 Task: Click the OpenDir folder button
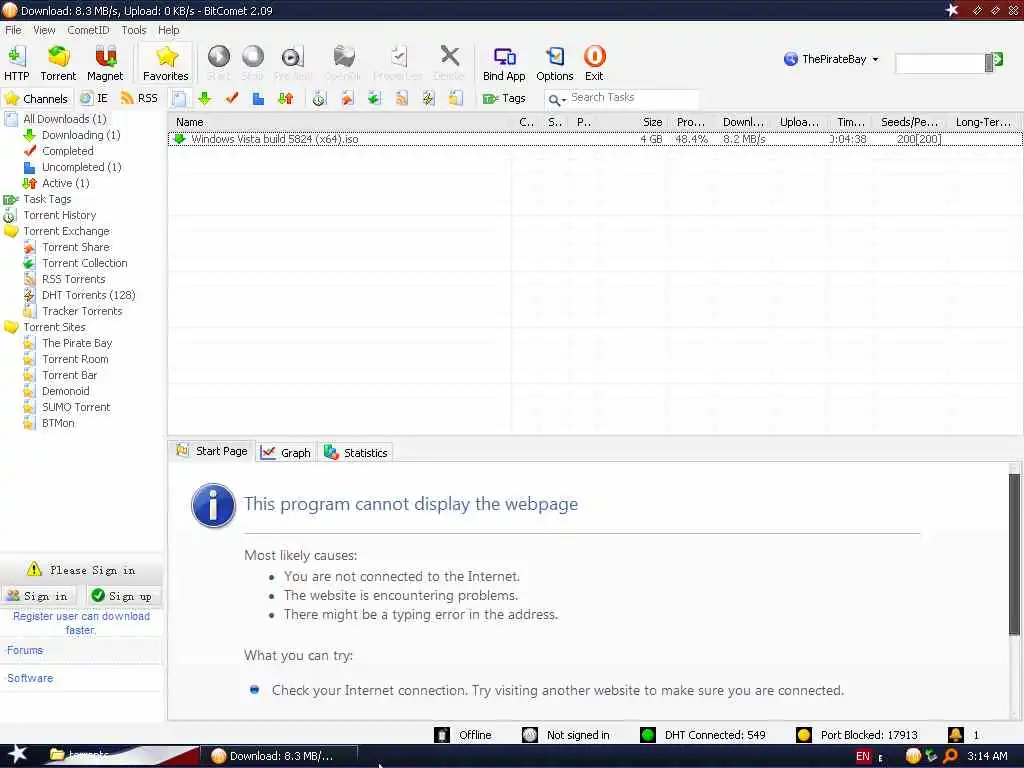[343, 63]
